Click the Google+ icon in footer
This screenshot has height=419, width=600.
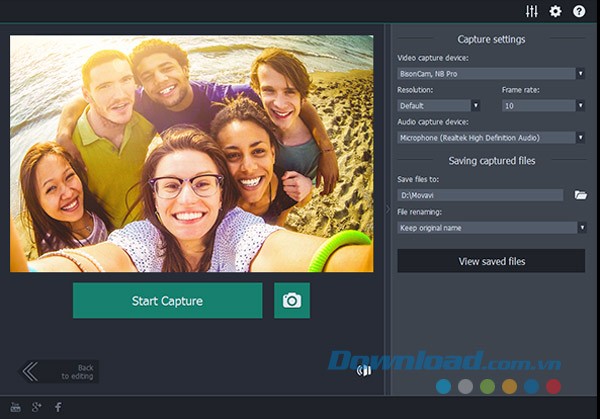36,407
